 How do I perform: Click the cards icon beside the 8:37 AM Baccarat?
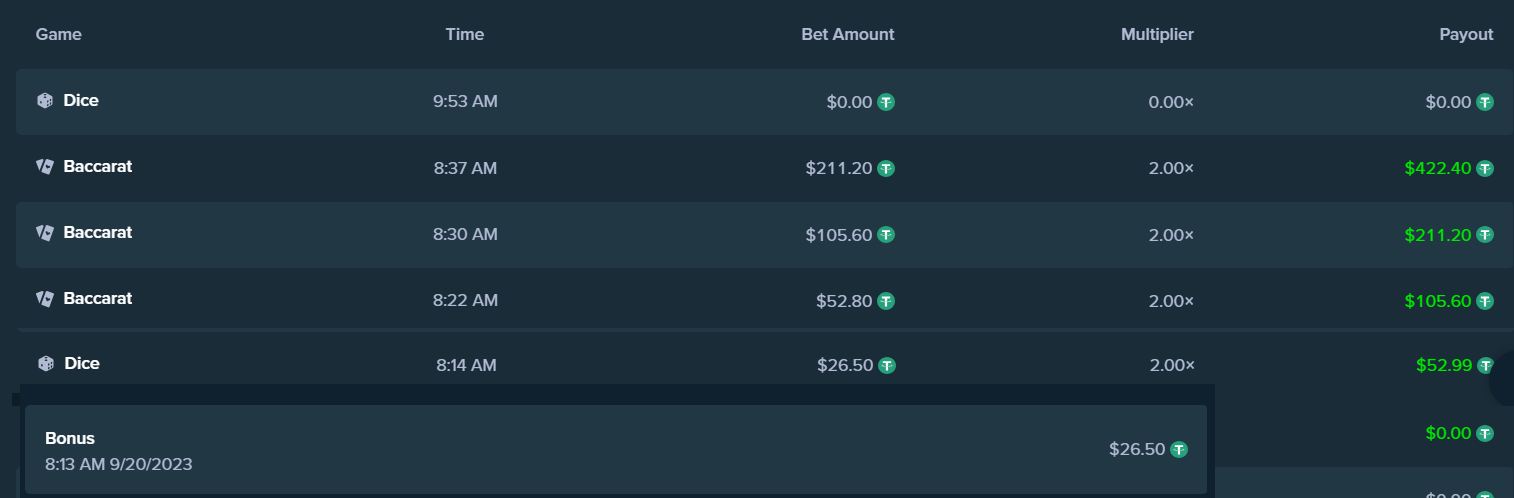click(45, 167)
